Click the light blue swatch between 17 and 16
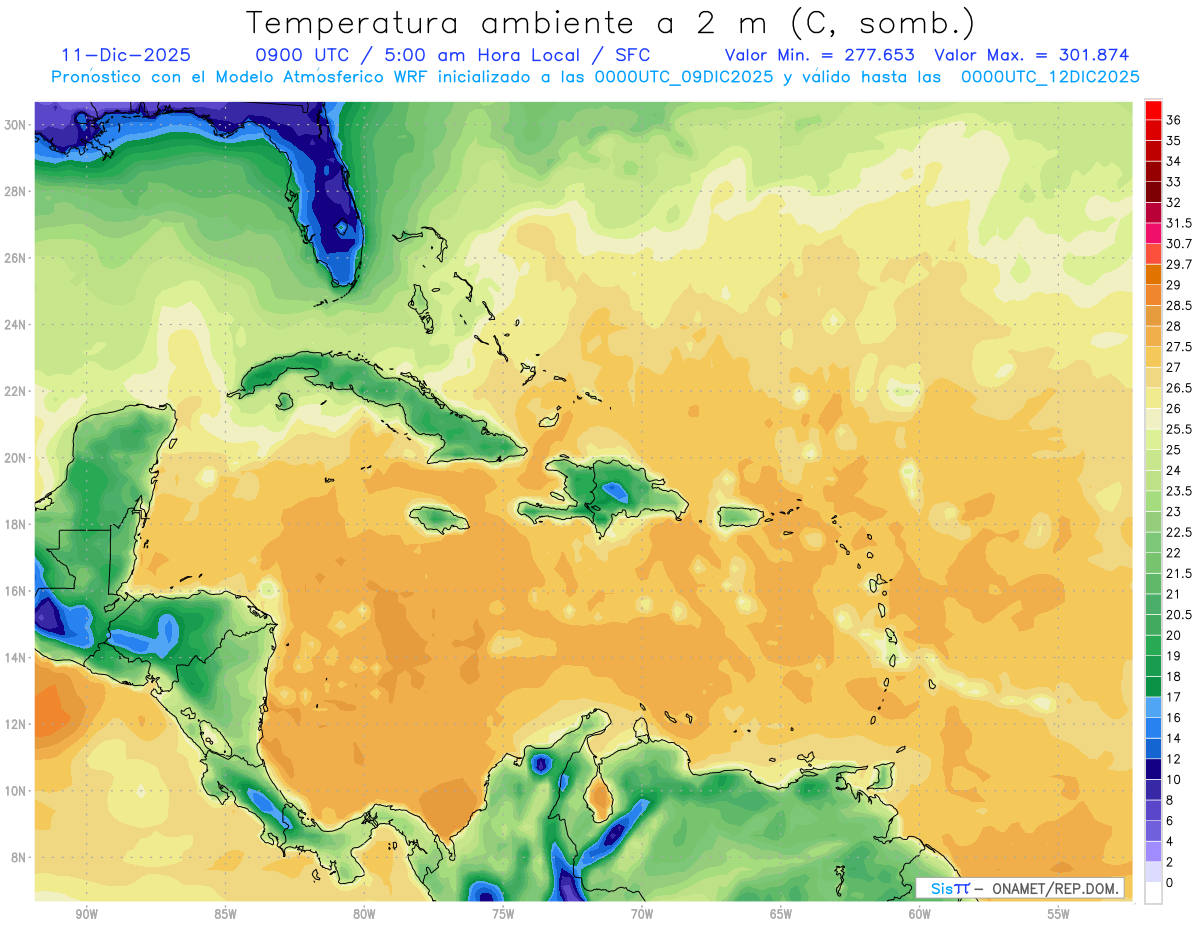This screenshot has width=1200, height=927. click(x=1153, y=707)
